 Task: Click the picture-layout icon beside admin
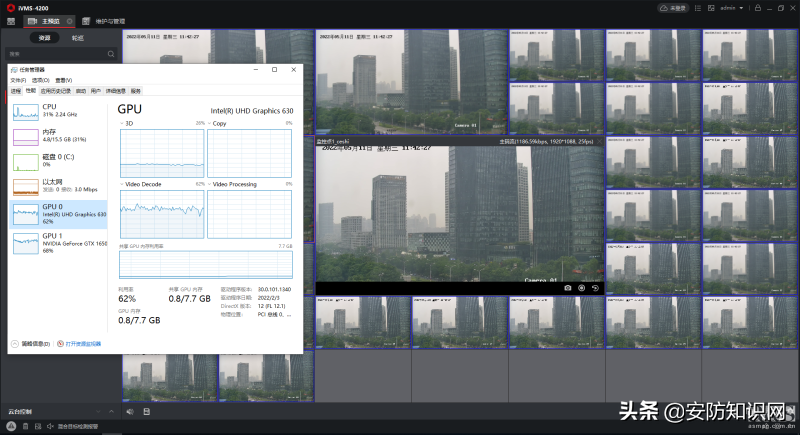tap(711, 8)
